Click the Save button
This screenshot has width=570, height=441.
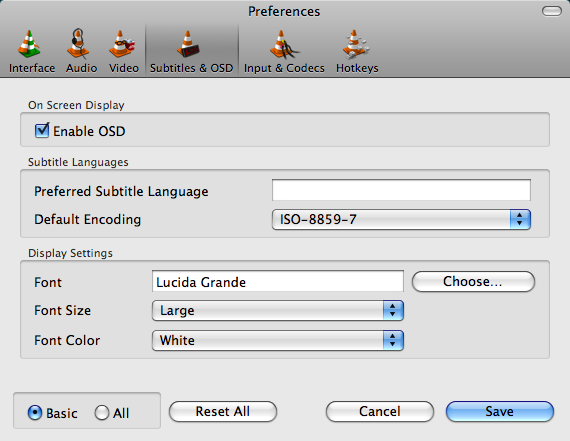coord(500,412)
